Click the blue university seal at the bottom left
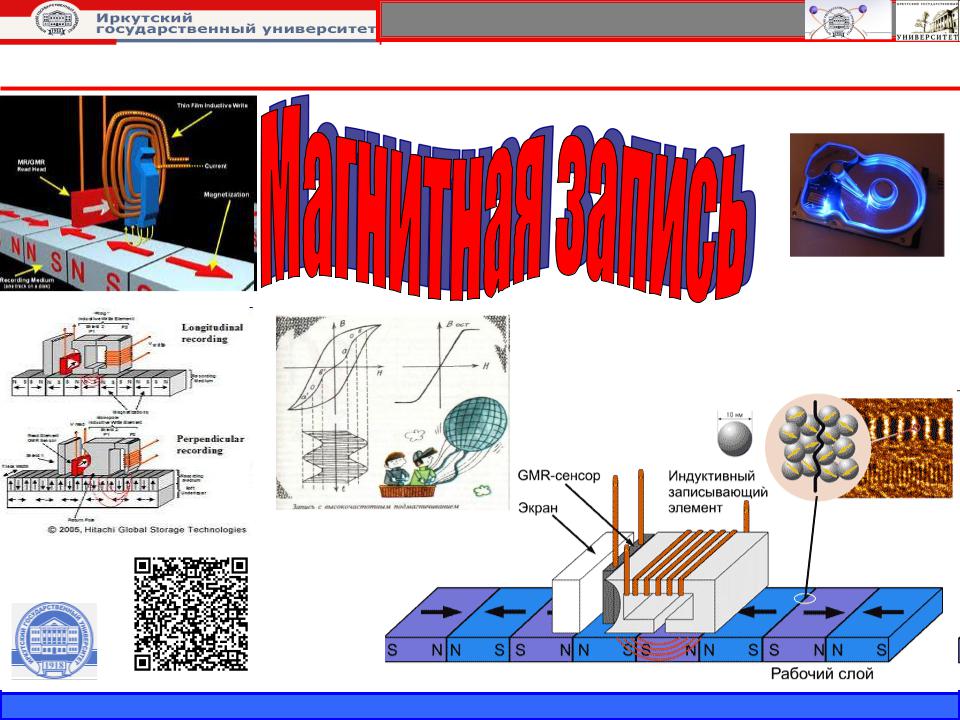This screenshot has width=960, height=720. point(54,640)
